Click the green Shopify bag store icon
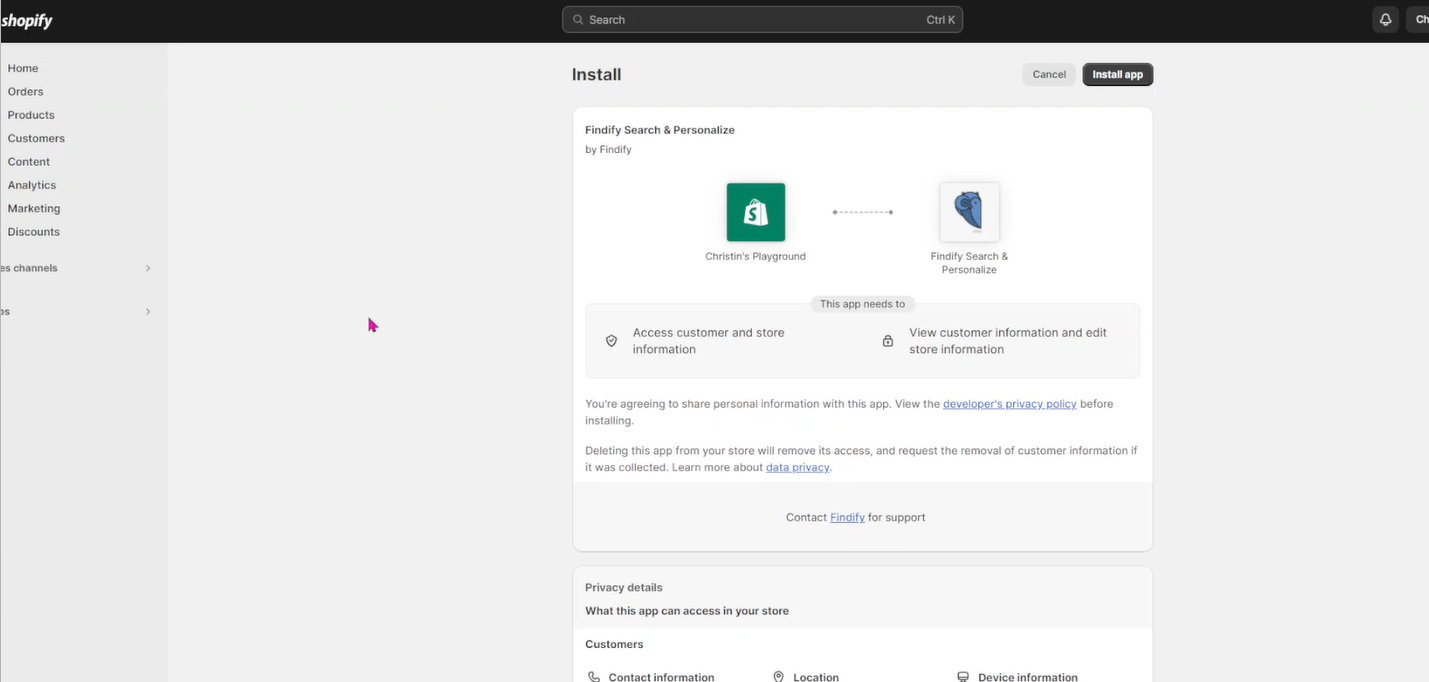1429x682 pixels. (x=756, y=212)
